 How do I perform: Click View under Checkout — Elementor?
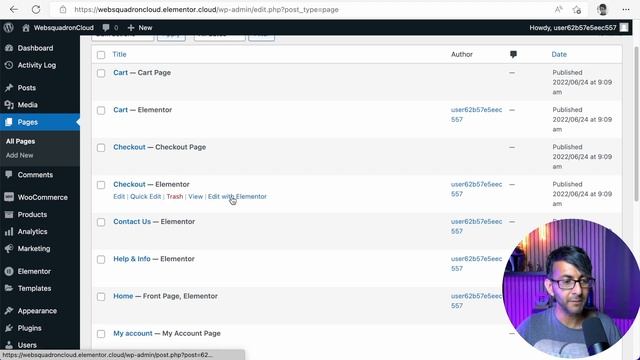[196, 196]
